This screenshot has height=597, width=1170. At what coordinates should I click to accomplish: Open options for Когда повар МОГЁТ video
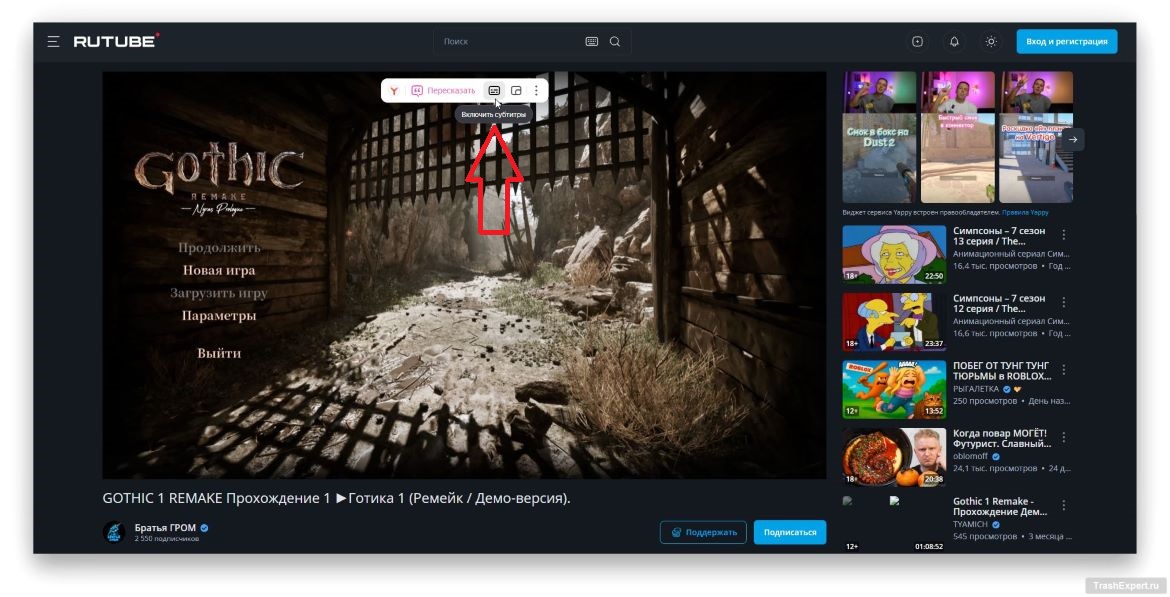(x=1064, y=437)
